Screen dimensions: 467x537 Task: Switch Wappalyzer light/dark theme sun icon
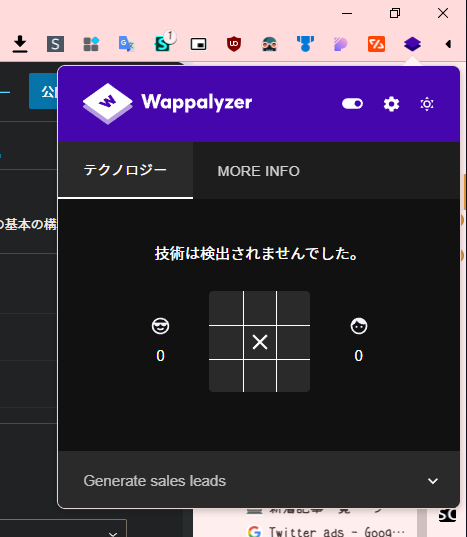(427, 104)
